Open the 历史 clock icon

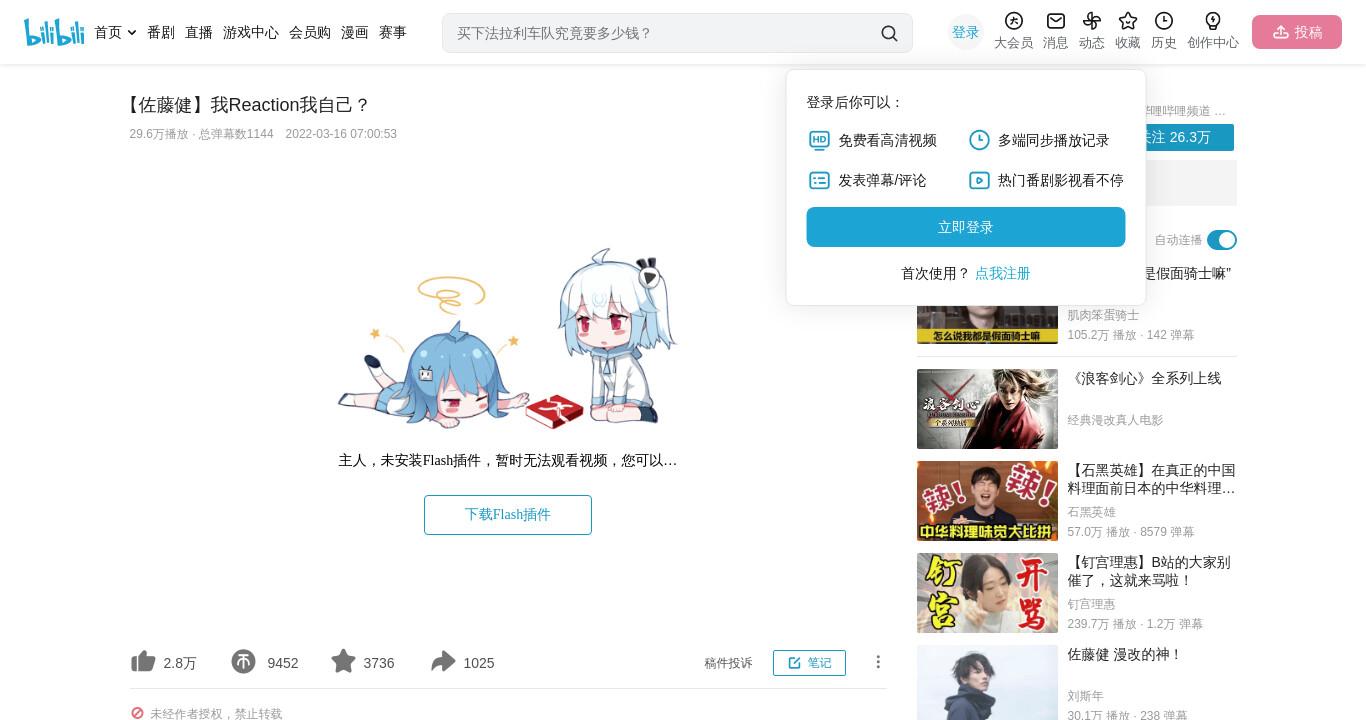[x=1163, y=21]
